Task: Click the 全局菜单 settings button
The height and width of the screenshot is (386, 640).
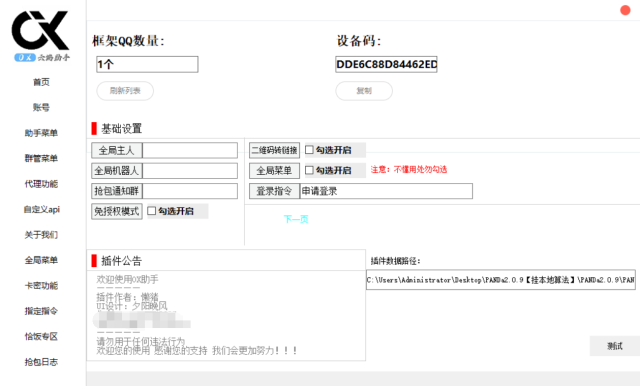Action: (x=274, y=171)
